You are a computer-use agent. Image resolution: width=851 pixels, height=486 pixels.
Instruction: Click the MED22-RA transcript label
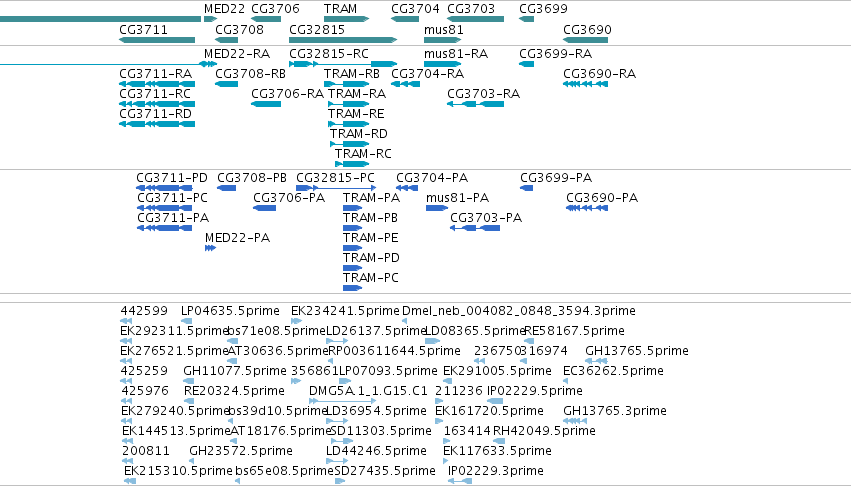tap(237, 54)
